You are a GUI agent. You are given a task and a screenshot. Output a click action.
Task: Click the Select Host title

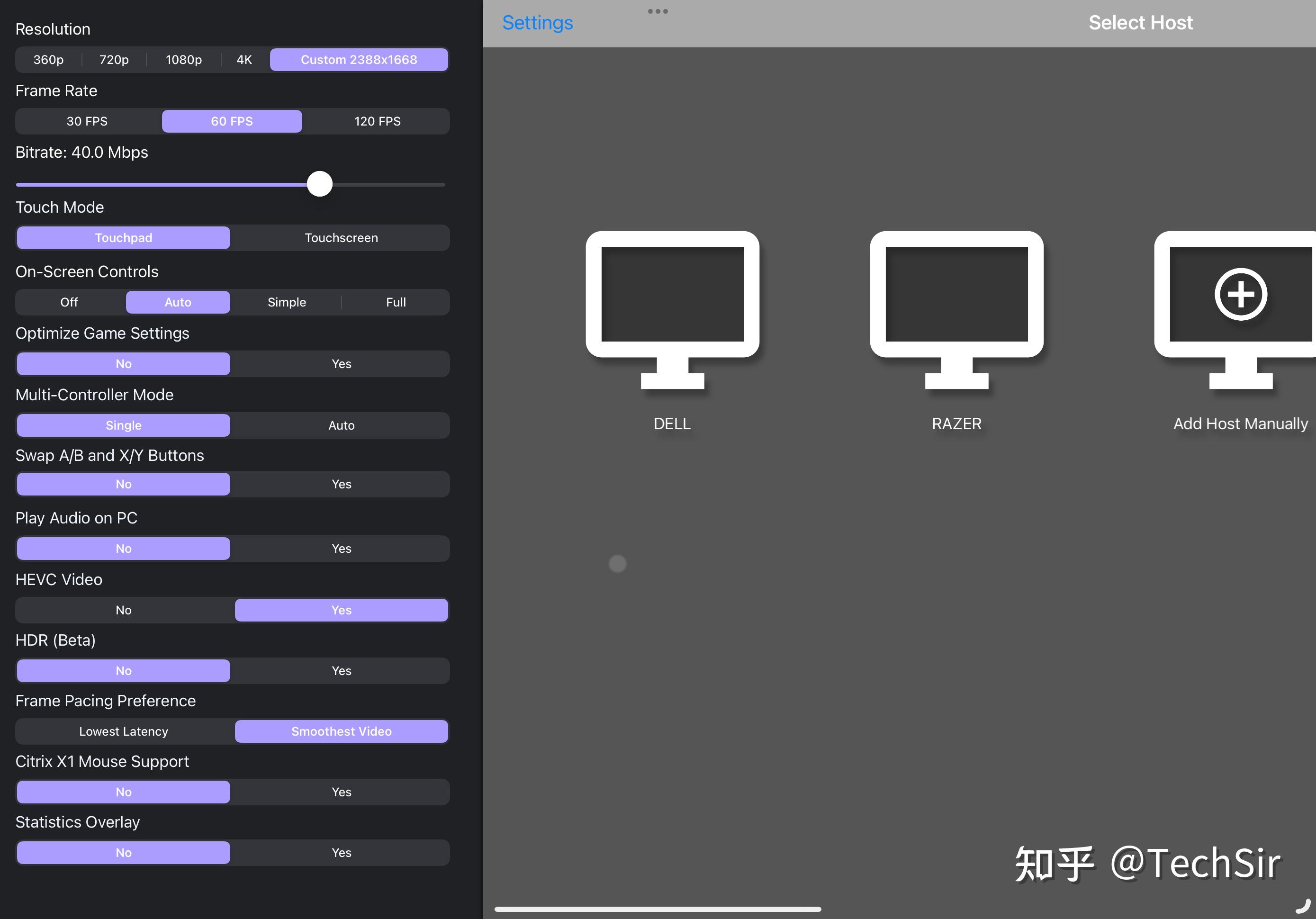pos(1140,23)
